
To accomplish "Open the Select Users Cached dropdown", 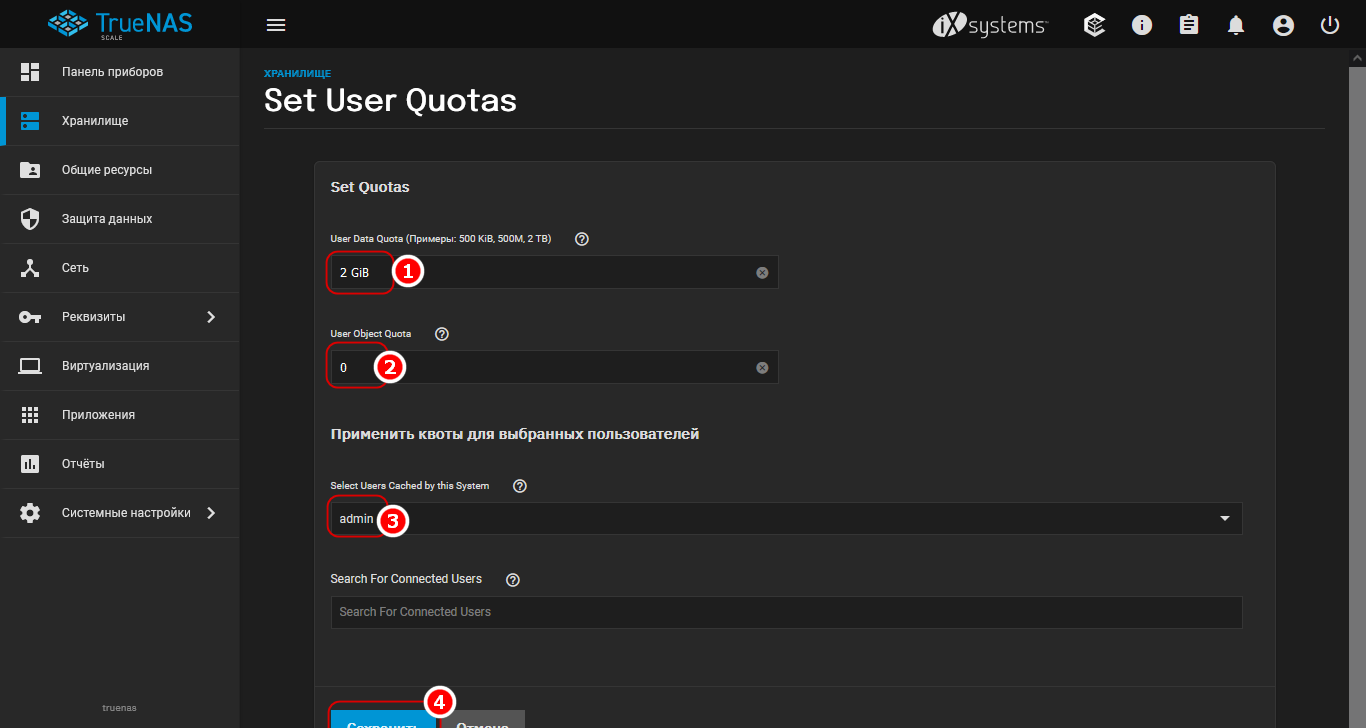I will click(x=1225, y=518).
